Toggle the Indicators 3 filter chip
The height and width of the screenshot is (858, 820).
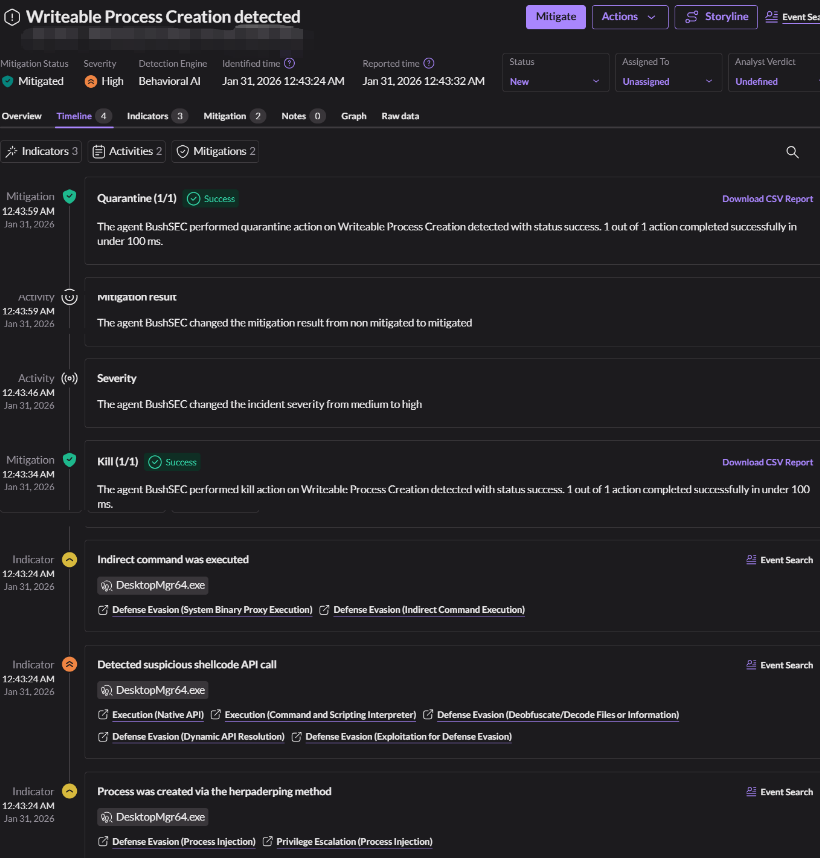point(41,152)
